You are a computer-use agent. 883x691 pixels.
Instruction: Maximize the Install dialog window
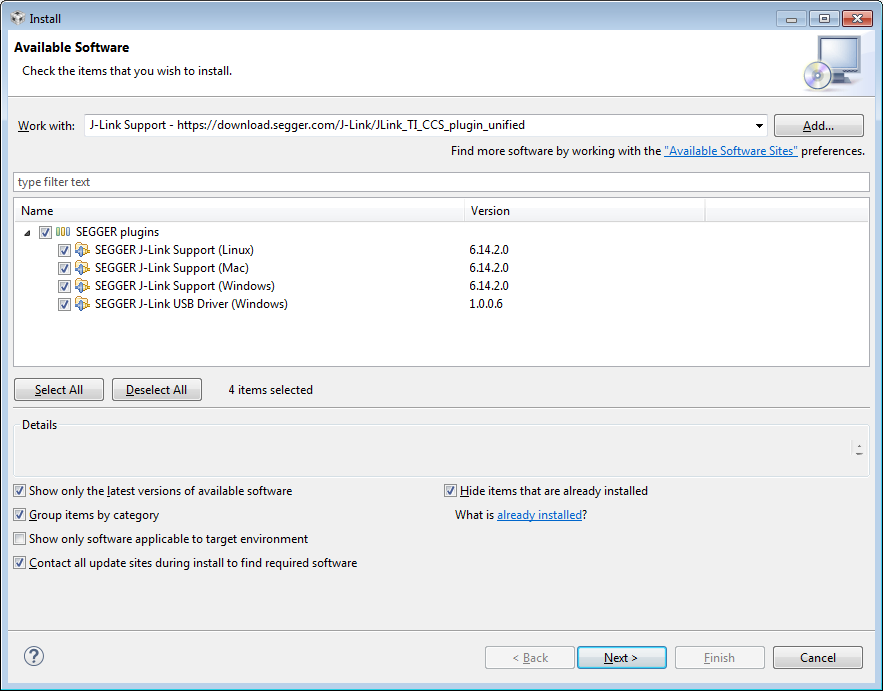point(824,19)
